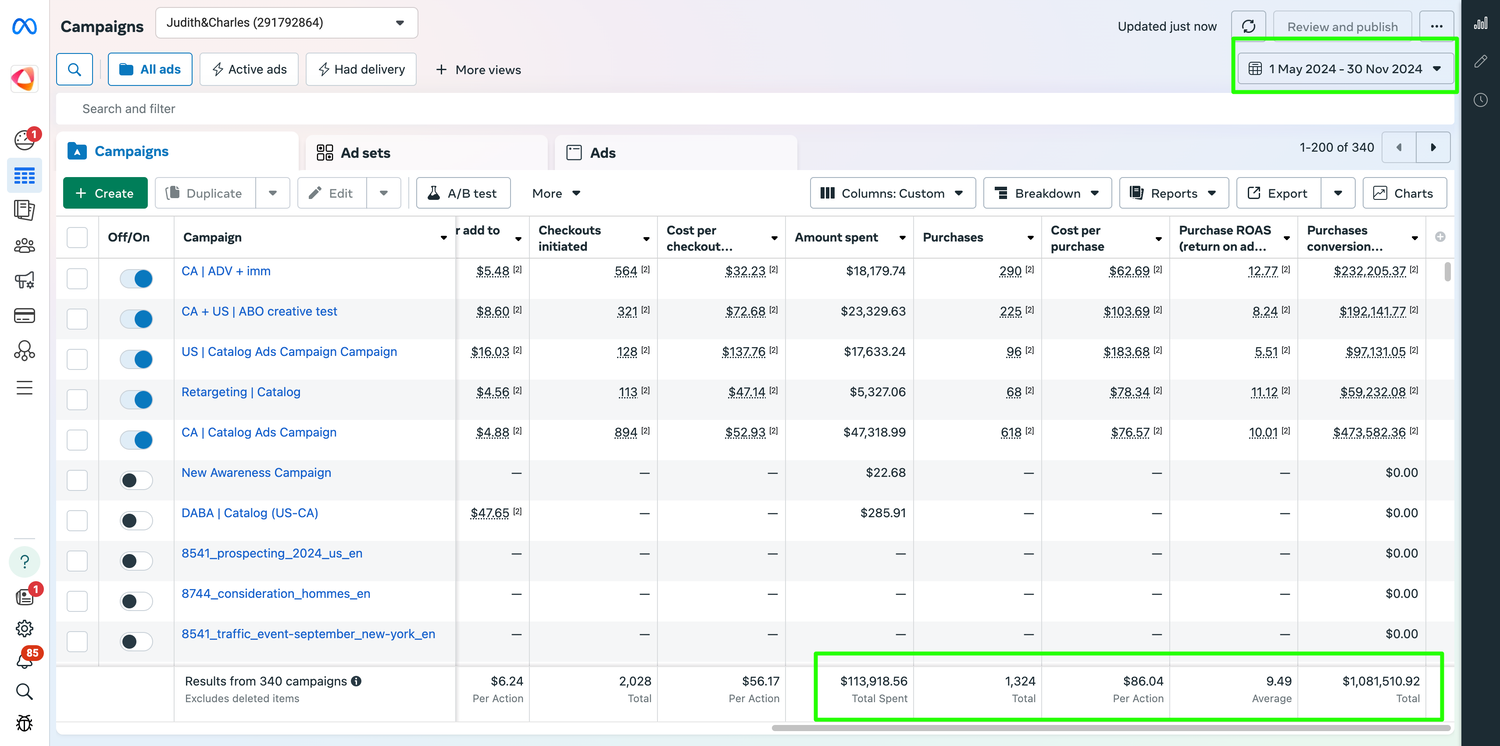
Task: Click the info icon beside Results from 340 campaigns
Action: pyautogui.click(x=356, y=681)
